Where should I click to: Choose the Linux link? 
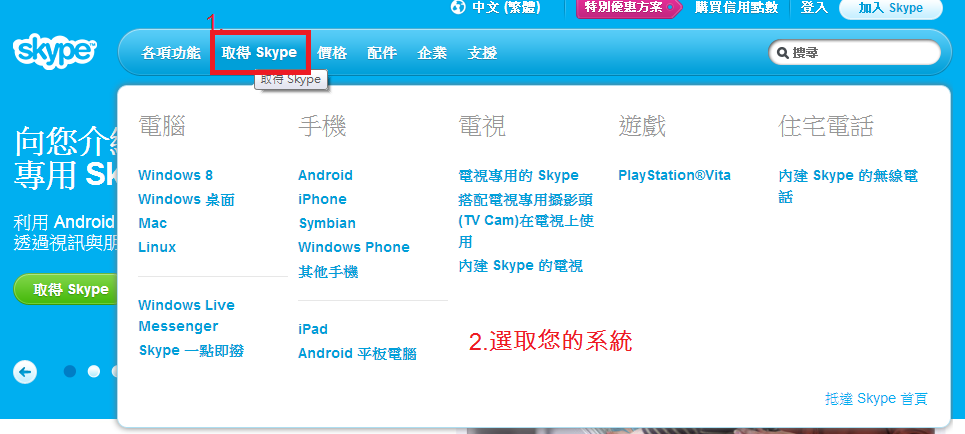point(157,247)
